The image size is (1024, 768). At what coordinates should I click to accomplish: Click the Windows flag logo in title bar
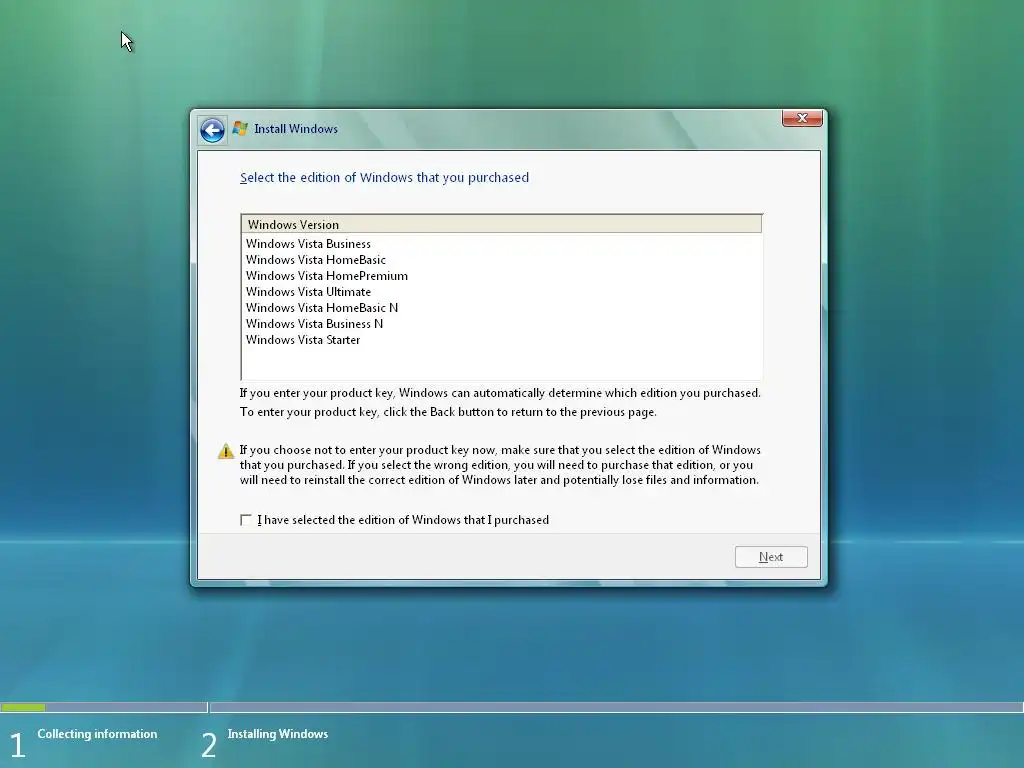[x=240, y=129]
